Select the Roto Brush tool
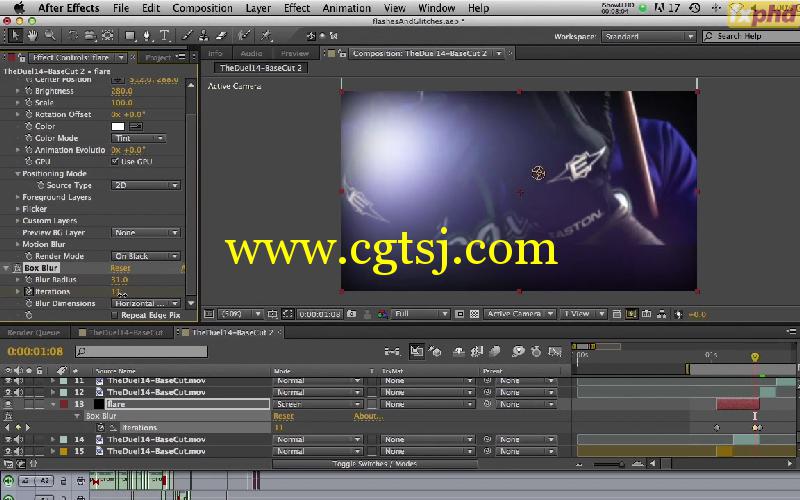 (244, 35)
